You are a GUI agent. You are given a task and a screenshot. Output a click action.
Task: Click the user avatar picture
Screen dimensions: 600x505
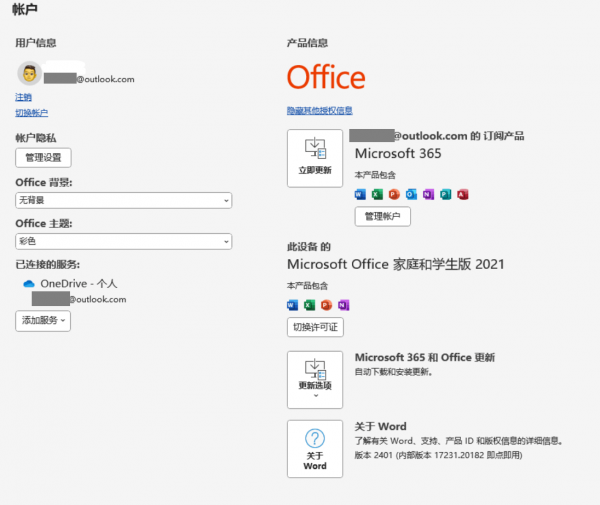point(29,73)
